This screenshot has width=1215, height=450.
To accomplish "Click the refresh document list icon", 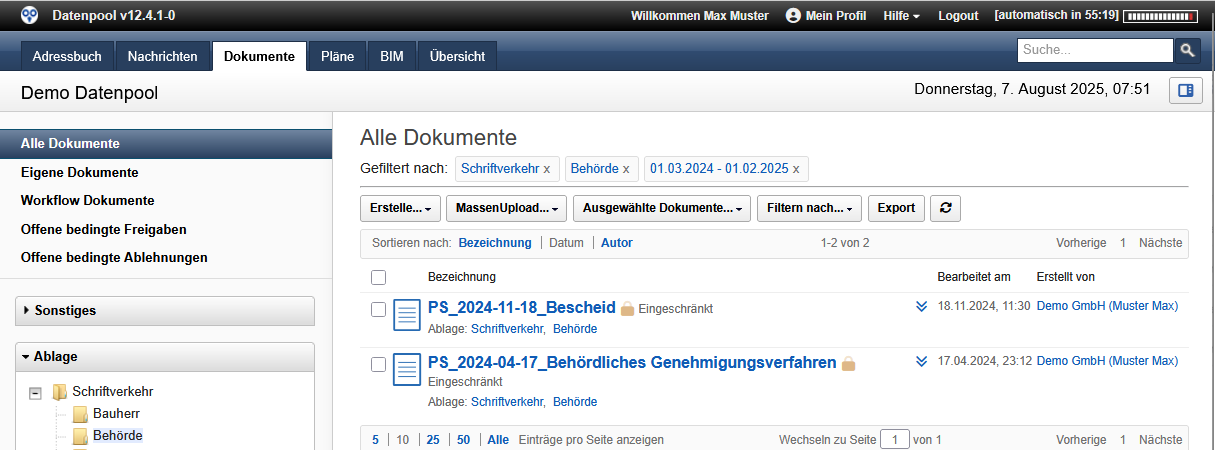I will [x=945, y=208].
